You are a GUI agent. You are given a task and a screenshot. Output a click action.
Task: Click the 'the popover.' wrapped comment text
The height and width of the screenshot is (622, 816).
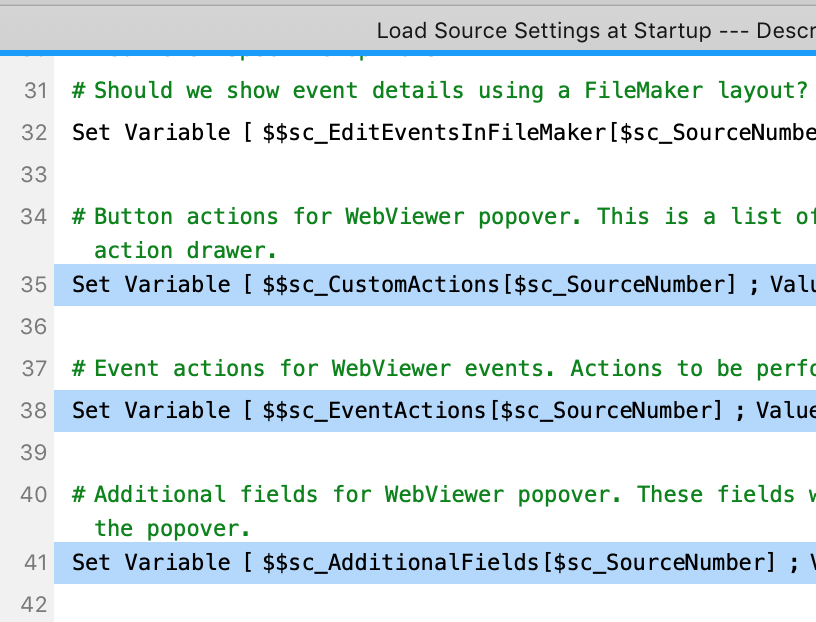[x=172, y=529]
